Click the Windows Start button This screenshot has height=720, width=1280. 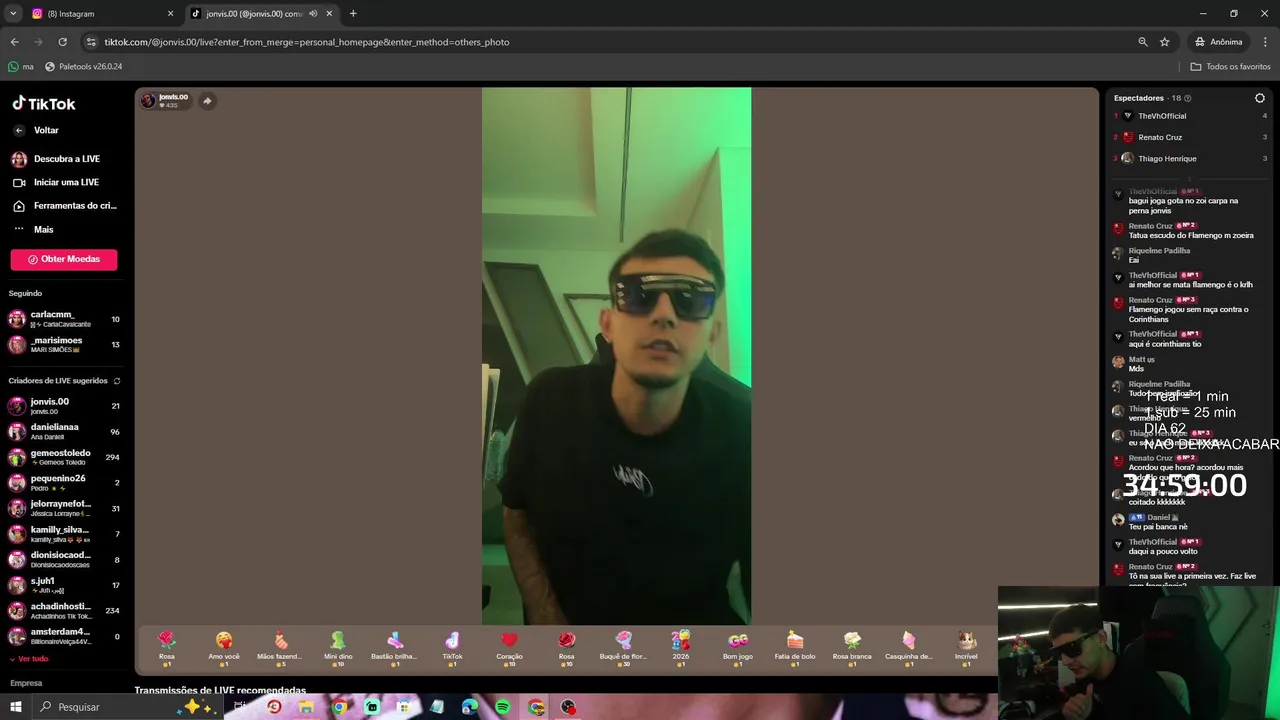[x=15, y=707]
